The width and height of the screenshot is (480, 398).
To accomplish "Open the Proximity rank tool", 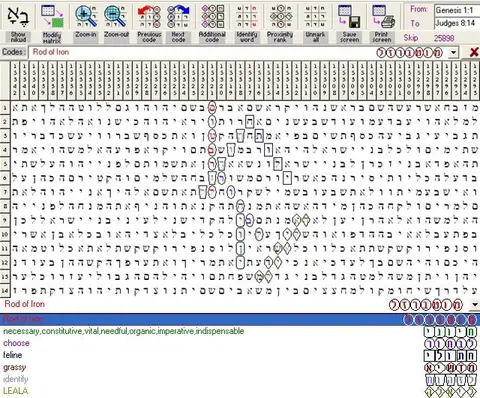I will point(281,16).
